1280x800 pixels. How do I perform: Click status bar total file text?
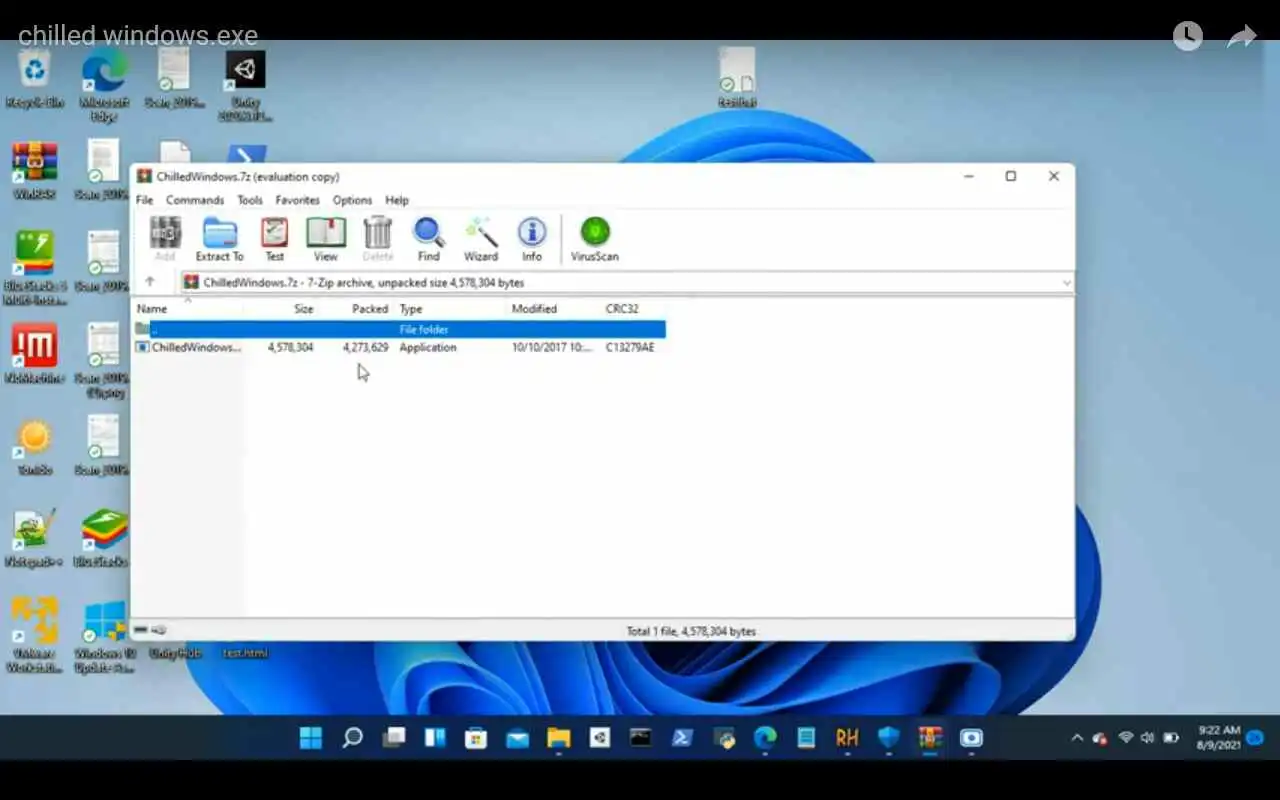pos(691,631)
